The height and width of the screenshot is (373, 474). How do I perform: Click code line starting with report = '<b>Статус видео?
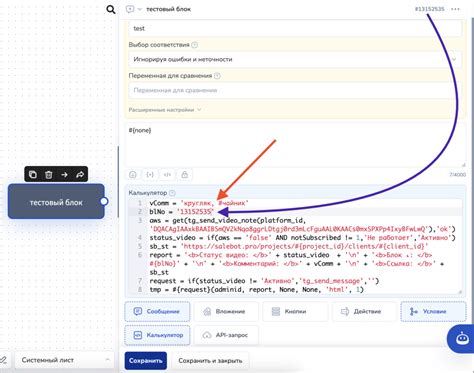[297, 264]
